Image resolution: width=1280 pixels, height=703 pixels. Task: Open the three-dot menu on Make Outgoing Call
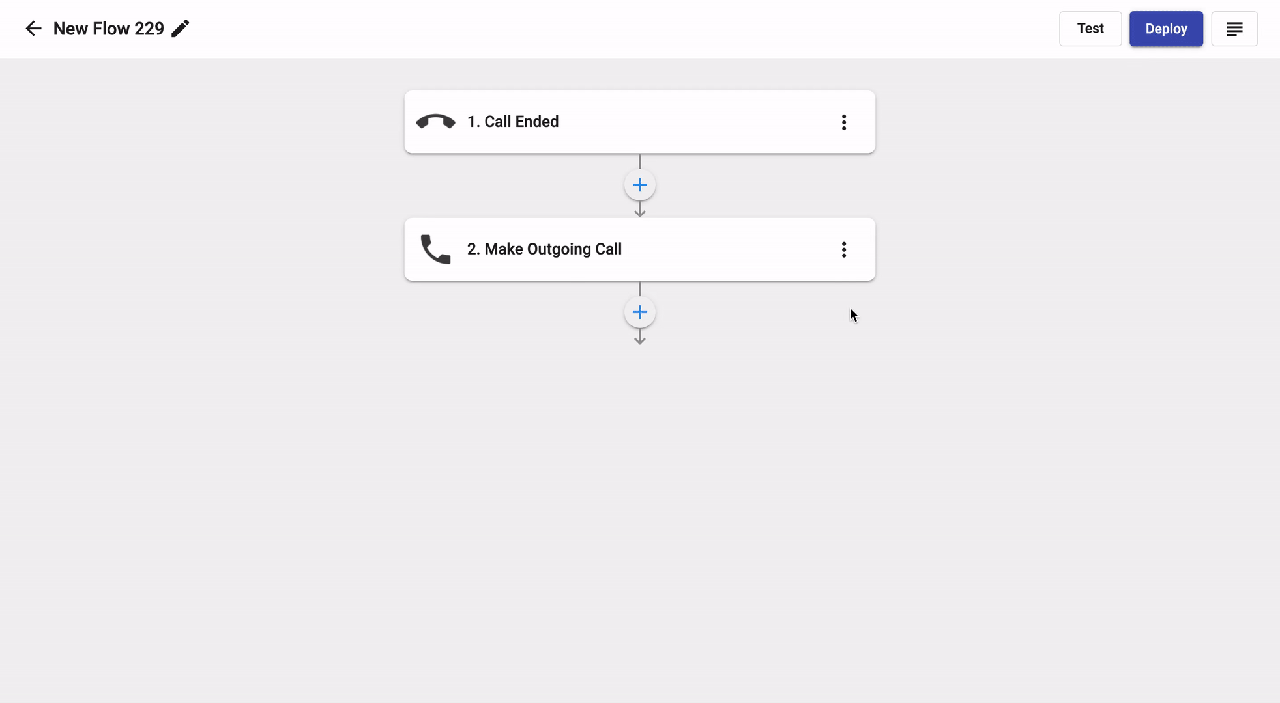click(x=844, y=249)
